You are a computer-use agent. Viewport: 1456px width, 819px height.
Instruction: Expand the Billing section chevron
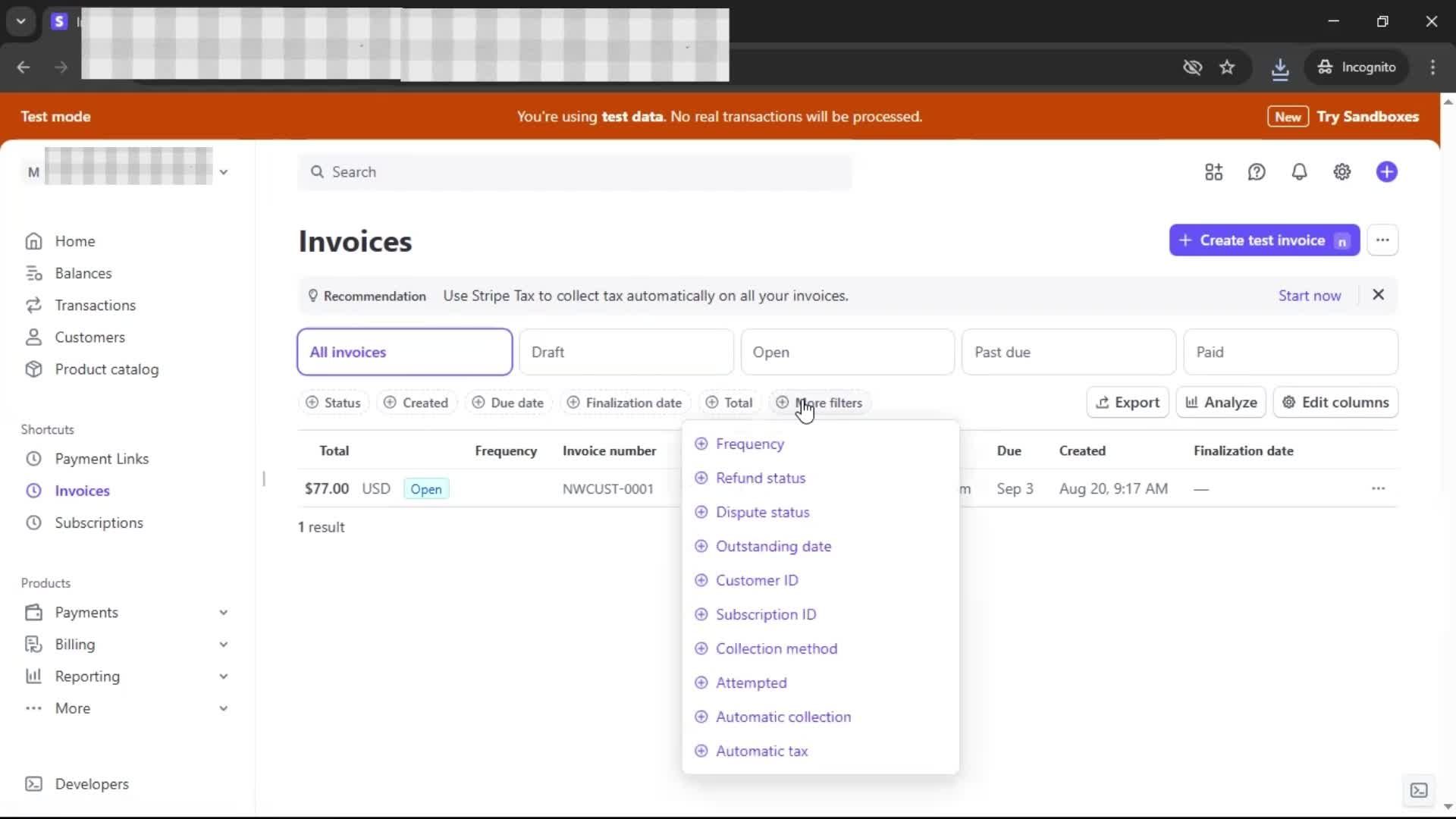point(223,645)
